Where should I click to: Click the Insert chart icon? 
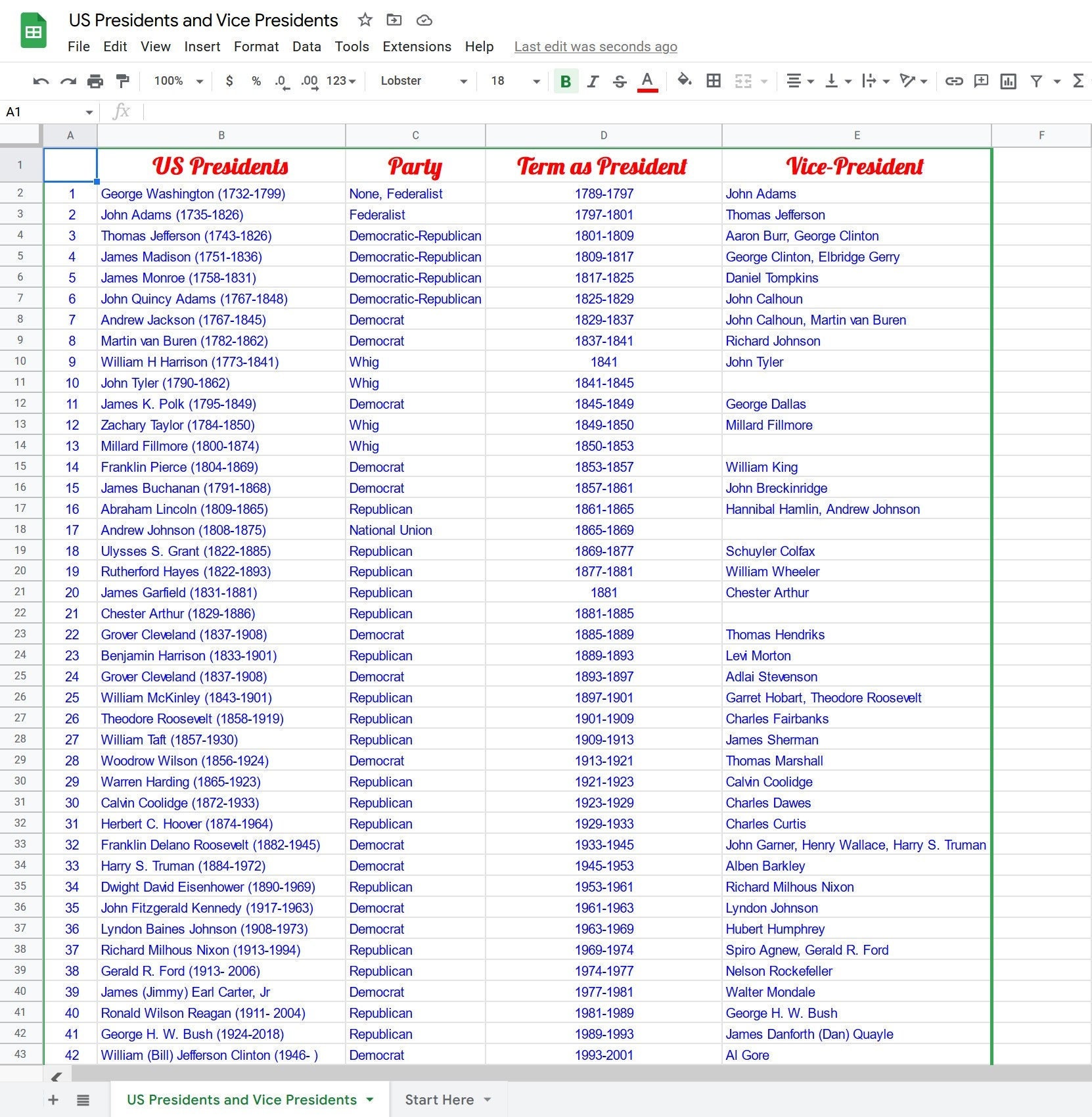click(1009, 81)
